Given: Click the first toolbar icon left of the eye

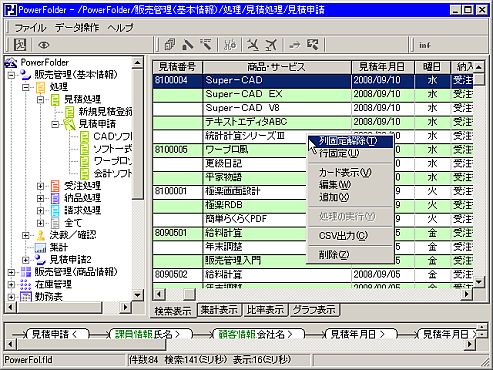Looking at the screenshot, I should pos(20,45).
